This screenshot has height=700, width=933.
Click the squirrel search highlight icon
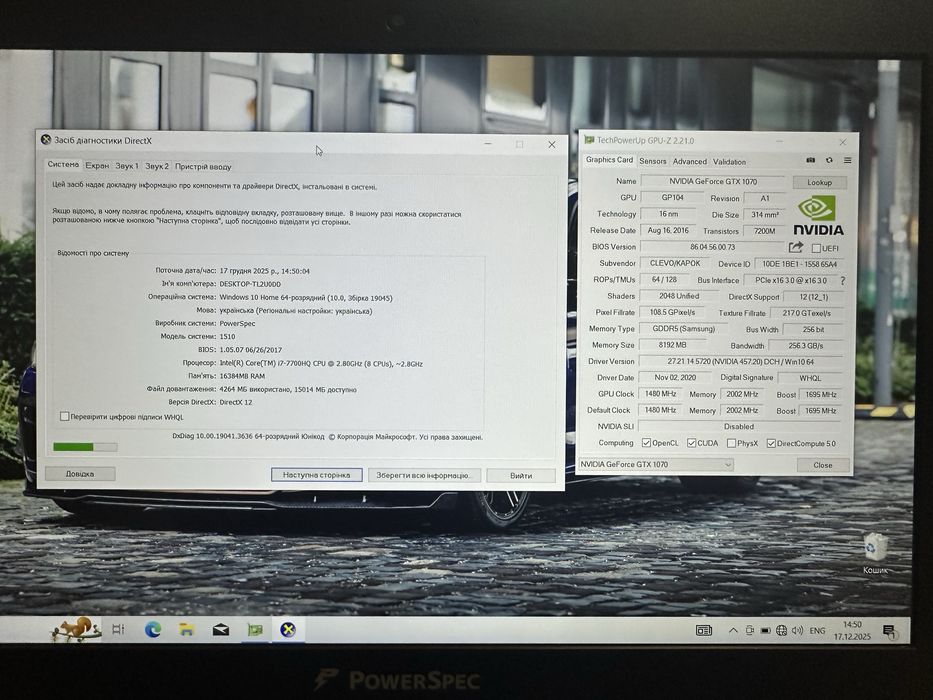pos(76,629)
